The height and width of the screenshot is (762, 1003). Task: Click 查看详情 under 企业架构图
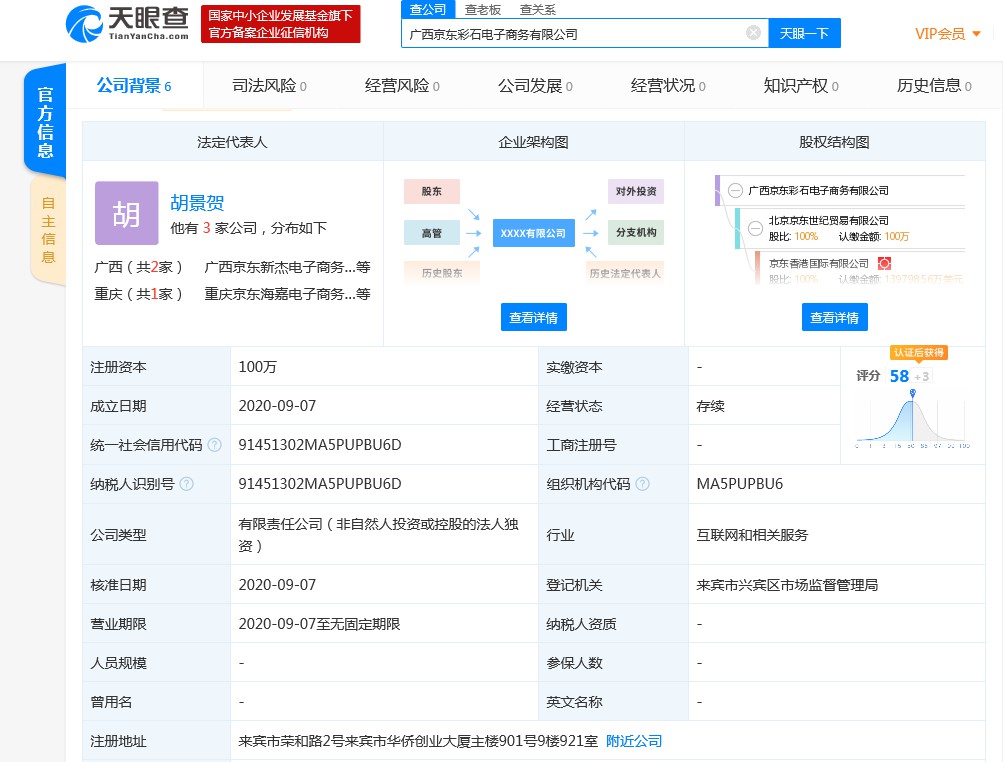[533, 317]
